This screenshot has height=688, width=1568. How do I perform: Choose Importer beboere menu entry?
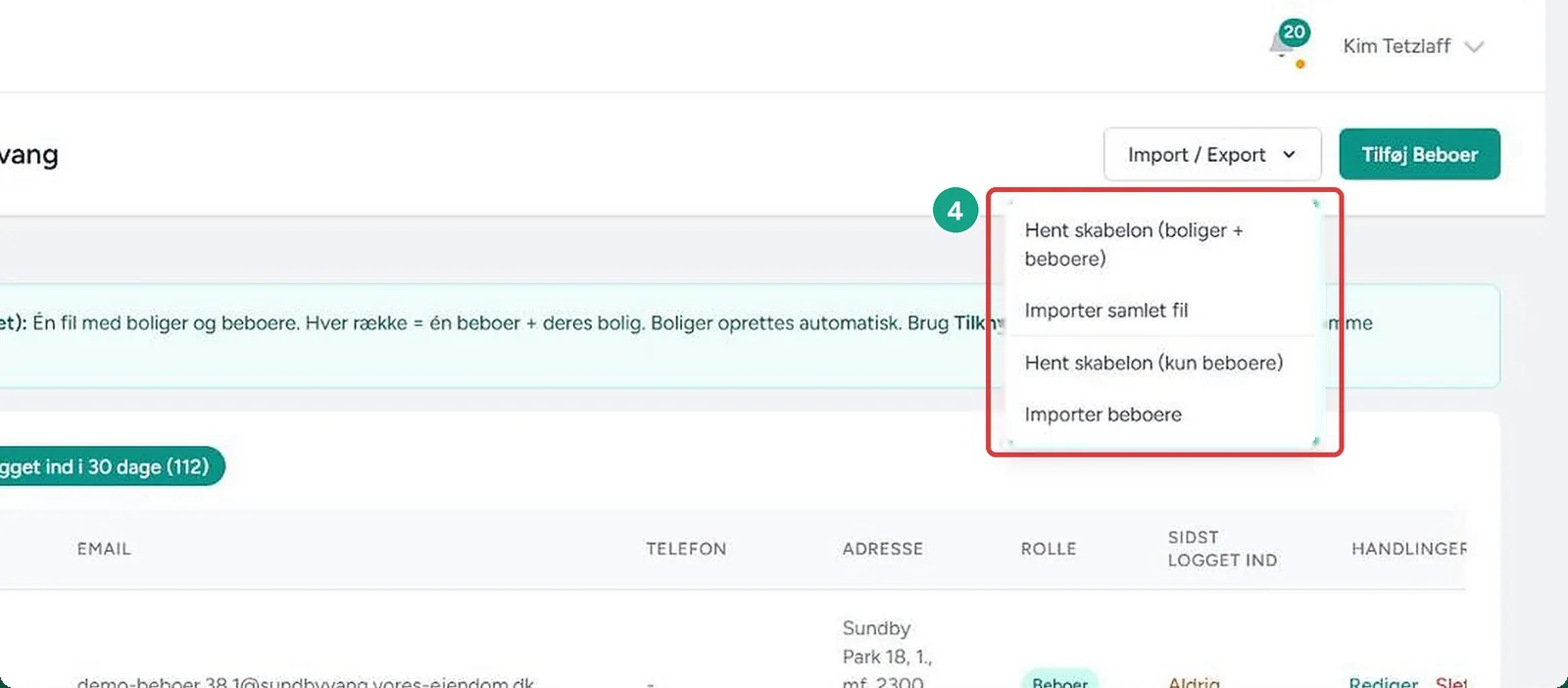click(1161, 415)
